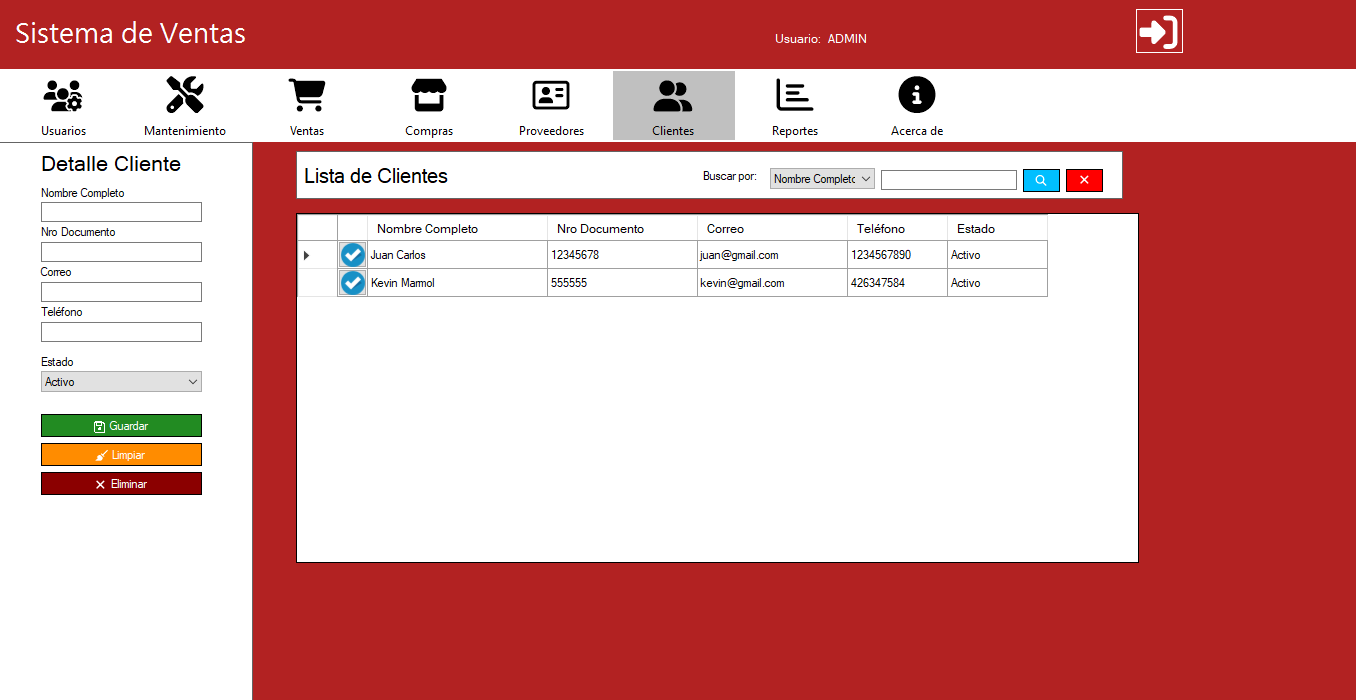Click the Juan Carlos row selector arrow
Screen dimensions: 1356x700
[307, 256]
